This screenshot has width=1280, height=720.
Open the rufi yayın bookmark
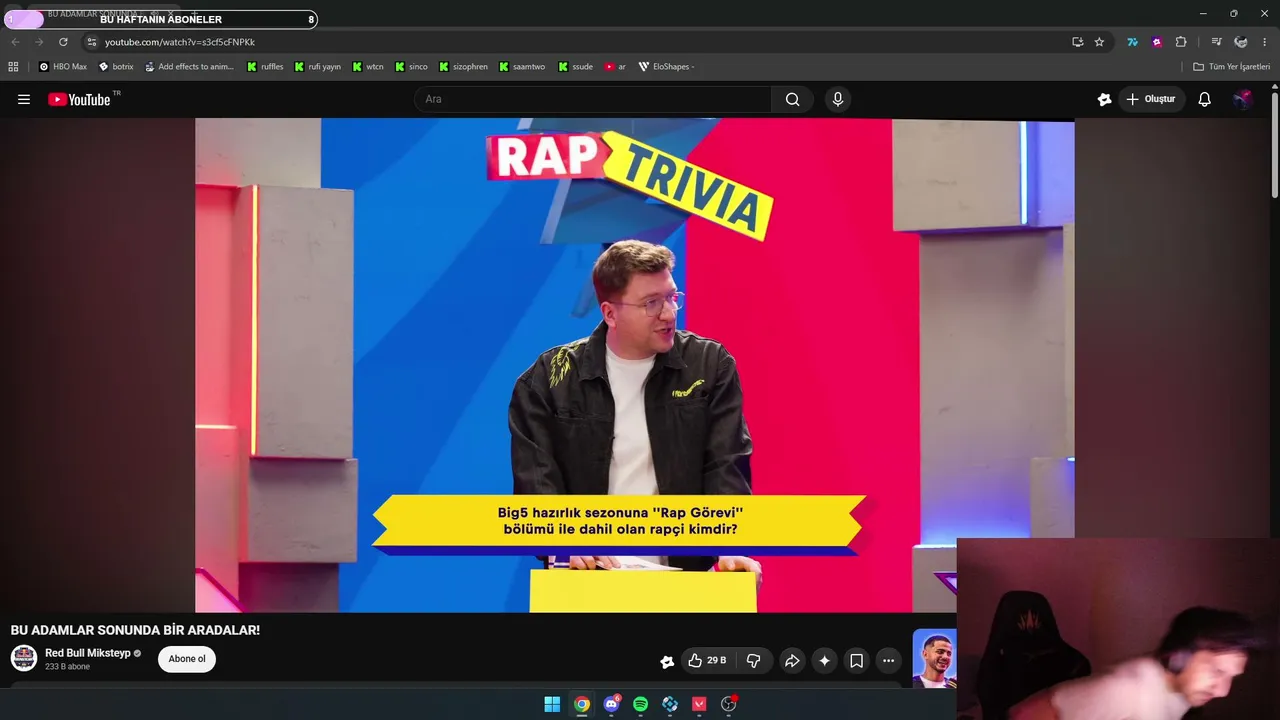[x=317, y=67]
